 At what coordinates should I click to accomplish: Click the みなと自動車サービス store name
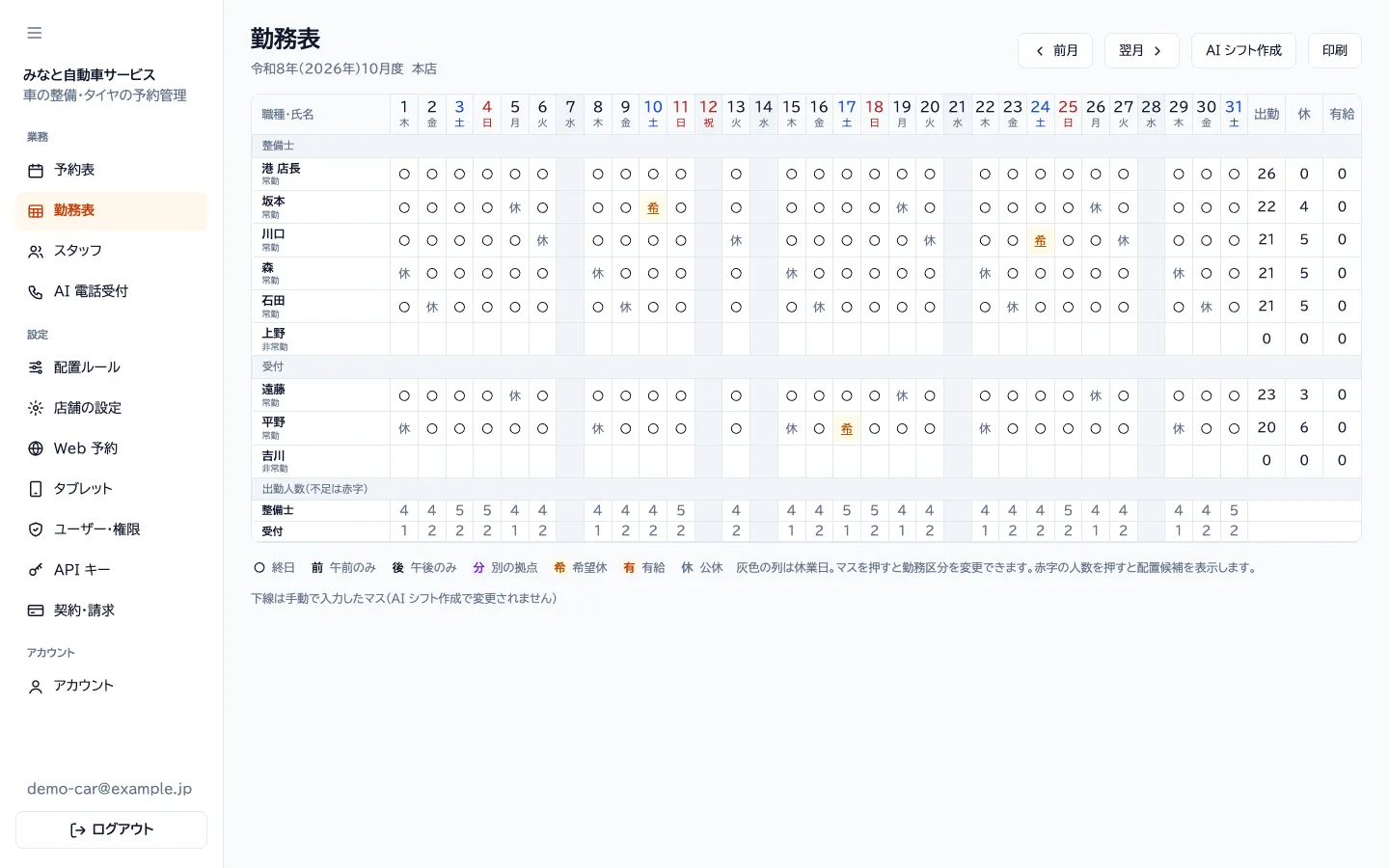(89, 75)
